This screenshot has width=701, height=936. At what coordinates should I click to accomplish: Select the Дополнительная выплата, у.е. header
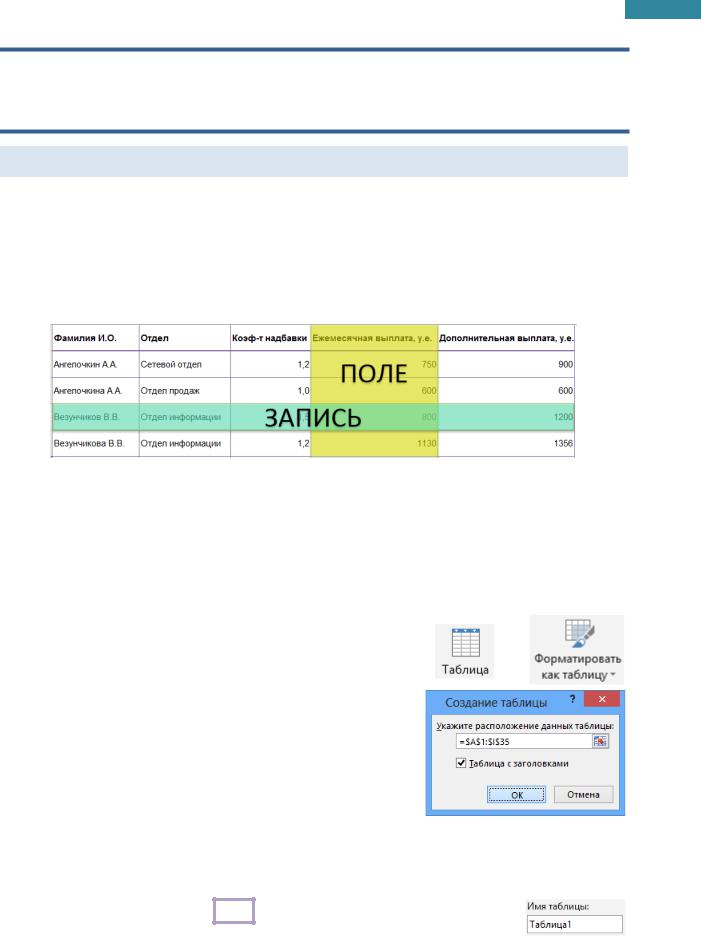506,338
